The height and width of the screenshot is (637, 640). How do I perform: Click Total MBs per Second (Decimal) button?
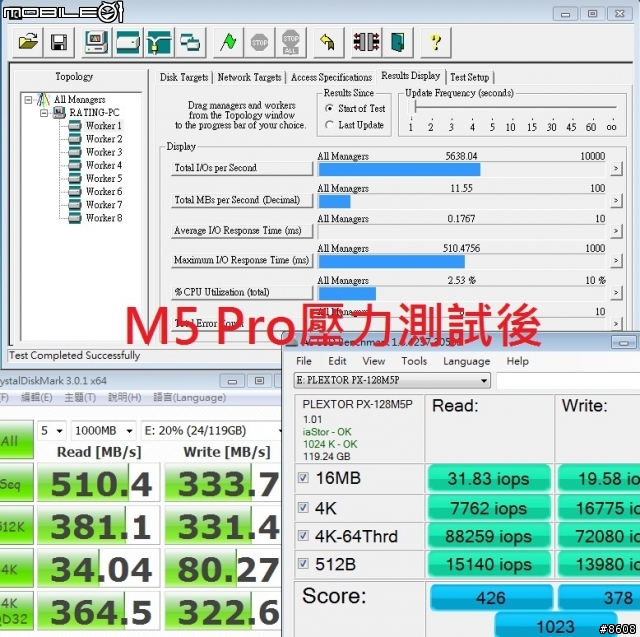(x=242, y=200)
